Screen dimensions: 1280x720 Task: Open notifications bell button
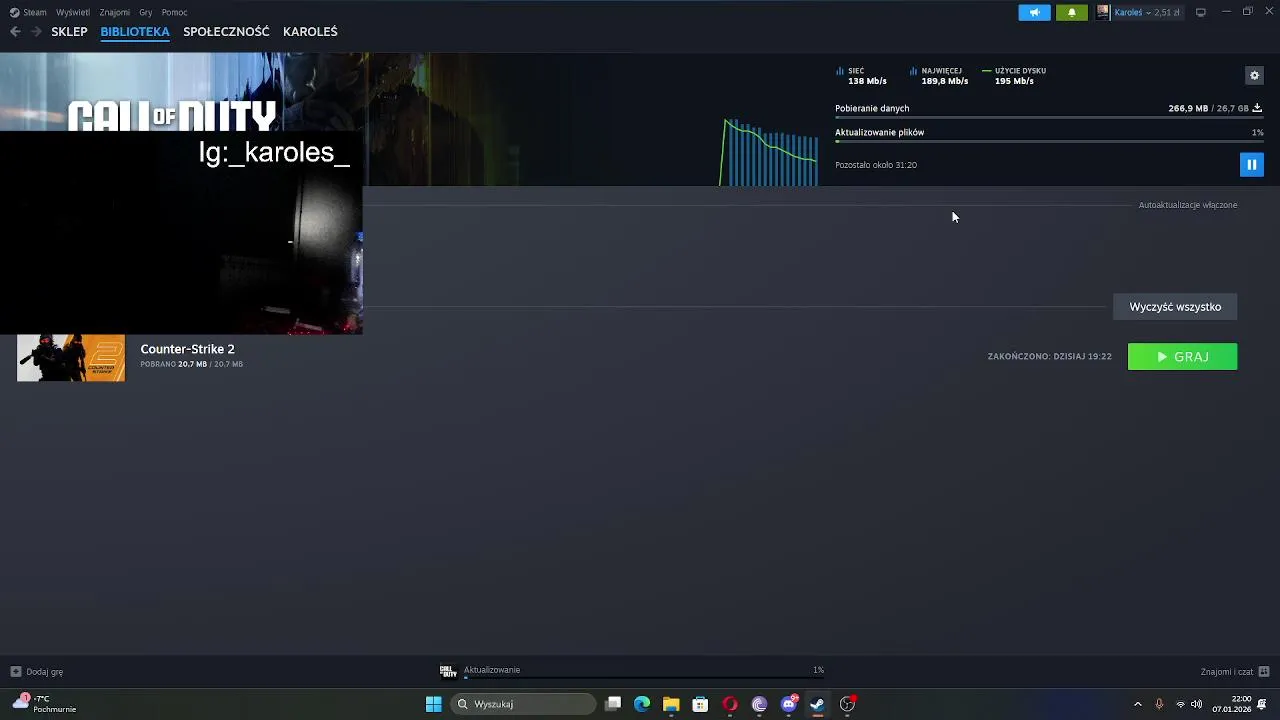[x=1072, y=12]
